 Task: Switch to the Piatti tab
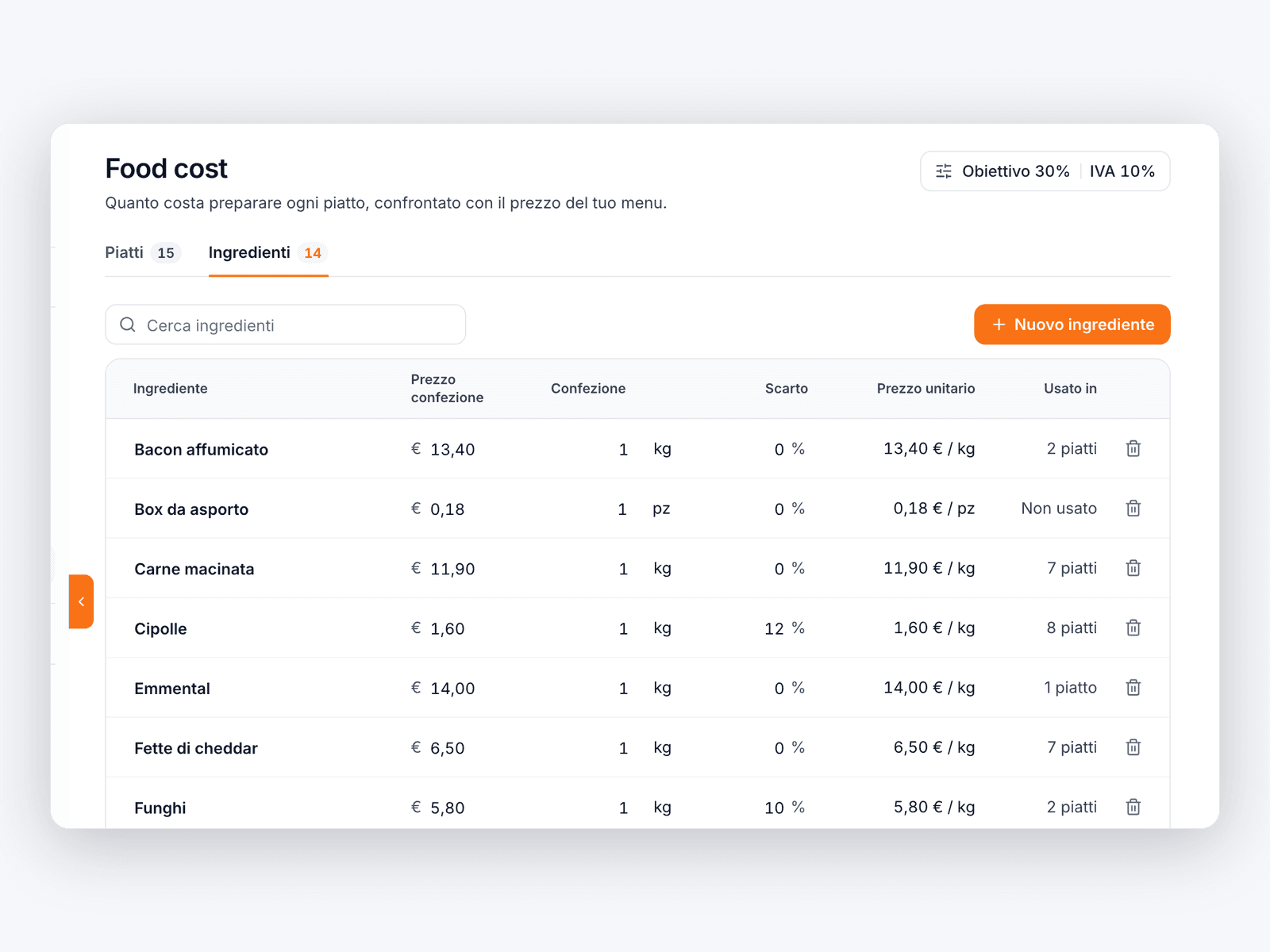click(143, 252)
